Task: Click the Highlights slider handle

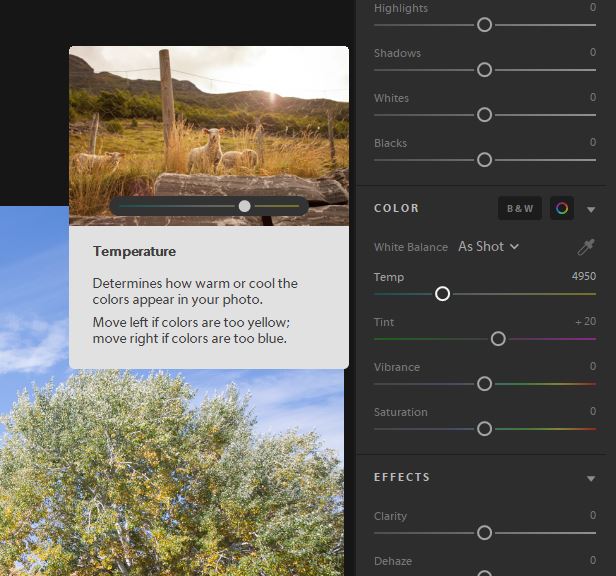Action: (484, 25)
